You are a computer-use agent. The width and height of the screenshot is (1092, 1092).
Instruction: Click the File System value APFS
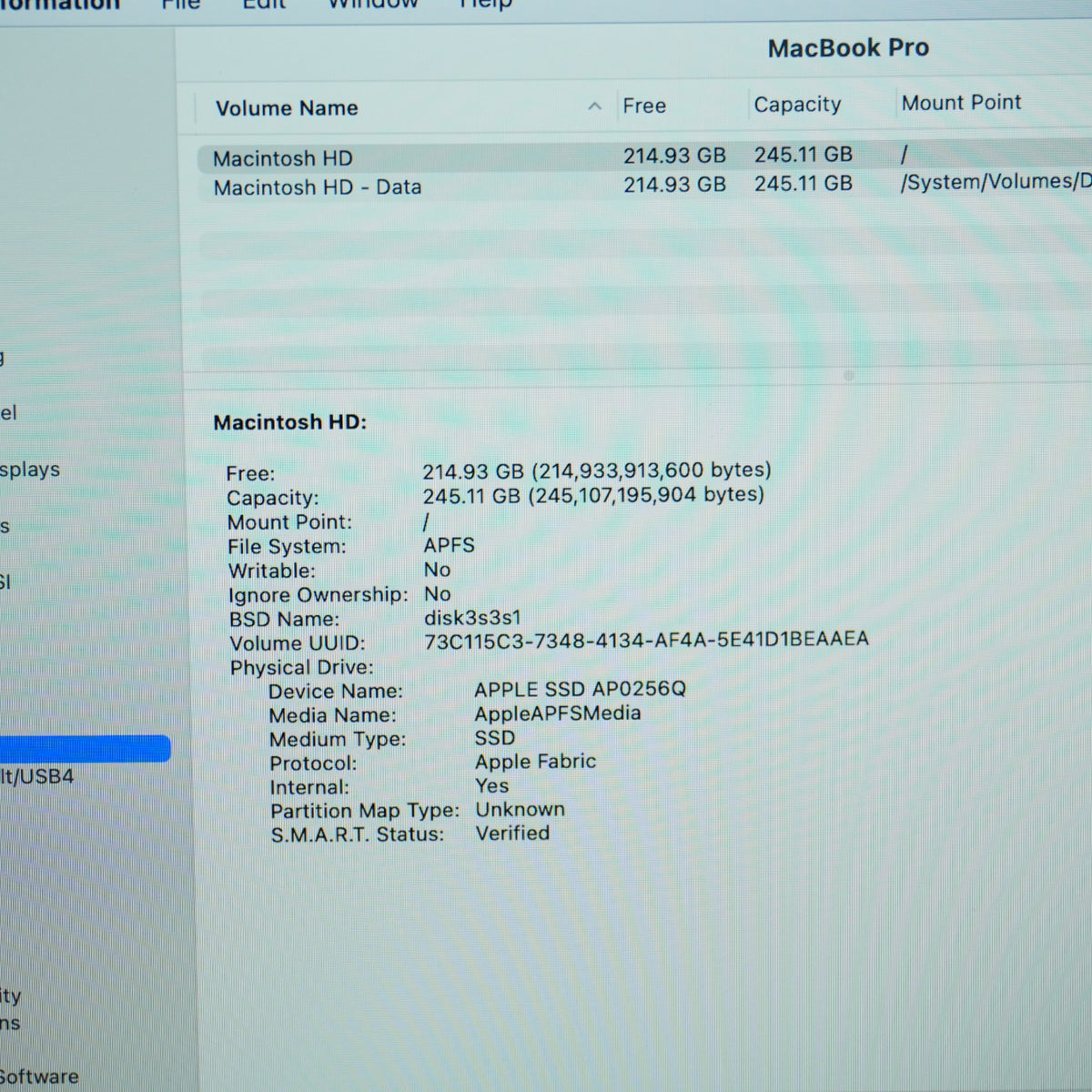coord(450,545)
